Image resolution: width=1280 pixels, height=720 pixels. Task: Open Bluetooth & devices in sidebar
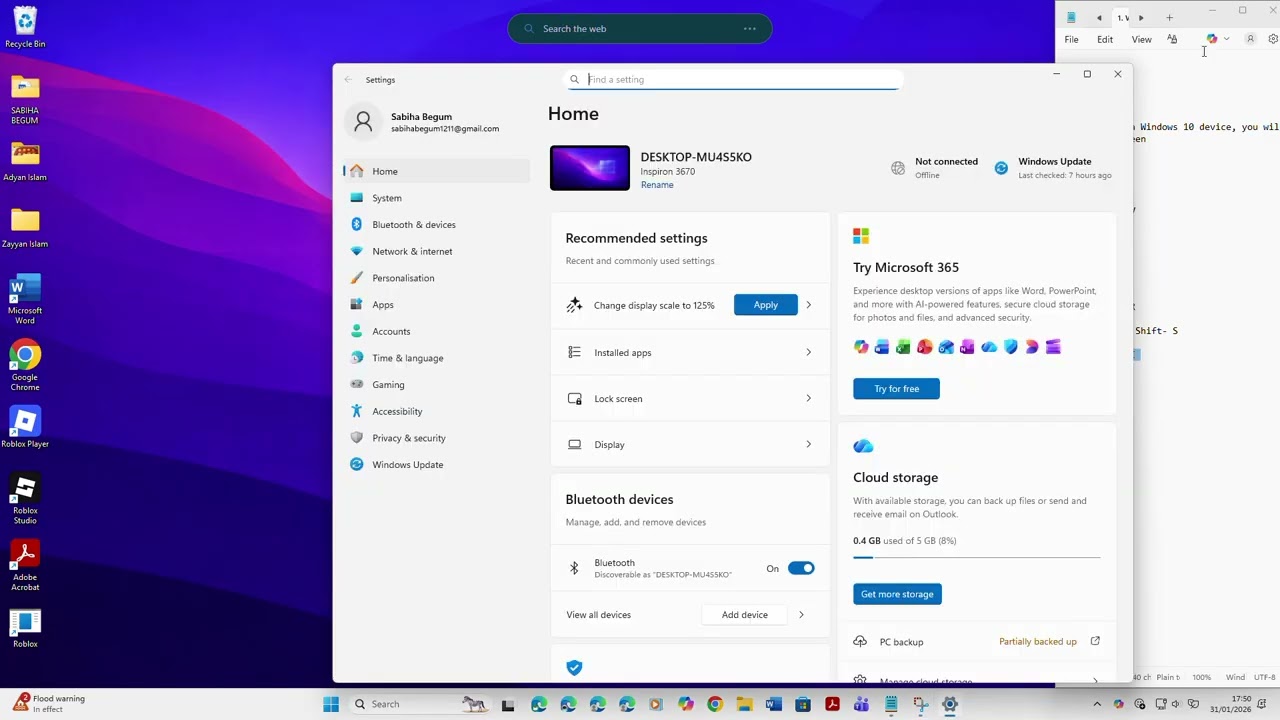pyautogui.click(x=436, y=225)
